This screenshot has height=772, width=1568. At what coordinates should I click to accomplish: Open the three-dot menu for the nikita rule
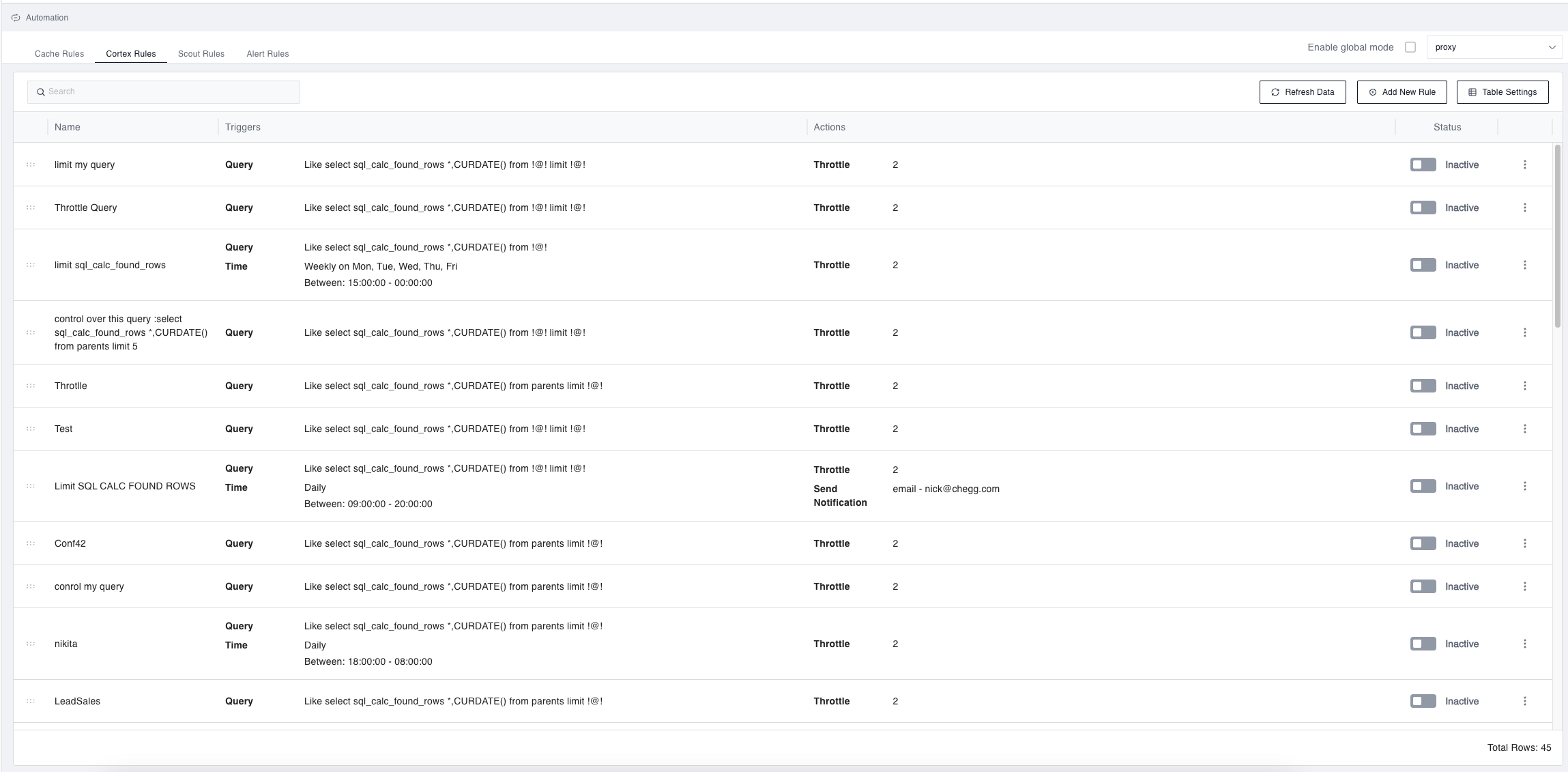tap(1525, 644)
